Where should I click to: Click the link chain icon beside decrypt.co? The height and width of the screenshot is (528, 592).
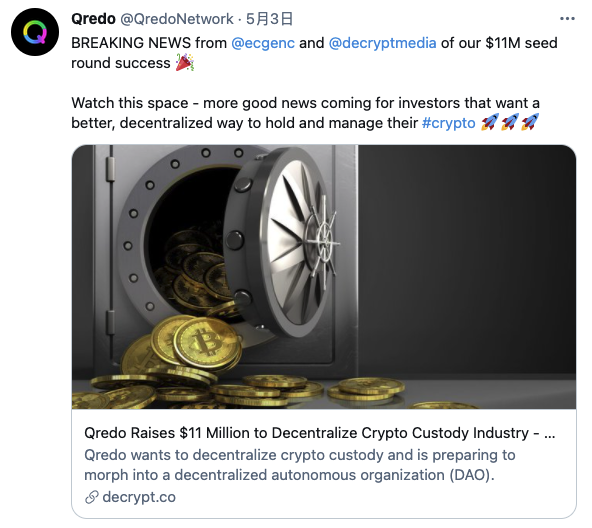coord(91,497)
